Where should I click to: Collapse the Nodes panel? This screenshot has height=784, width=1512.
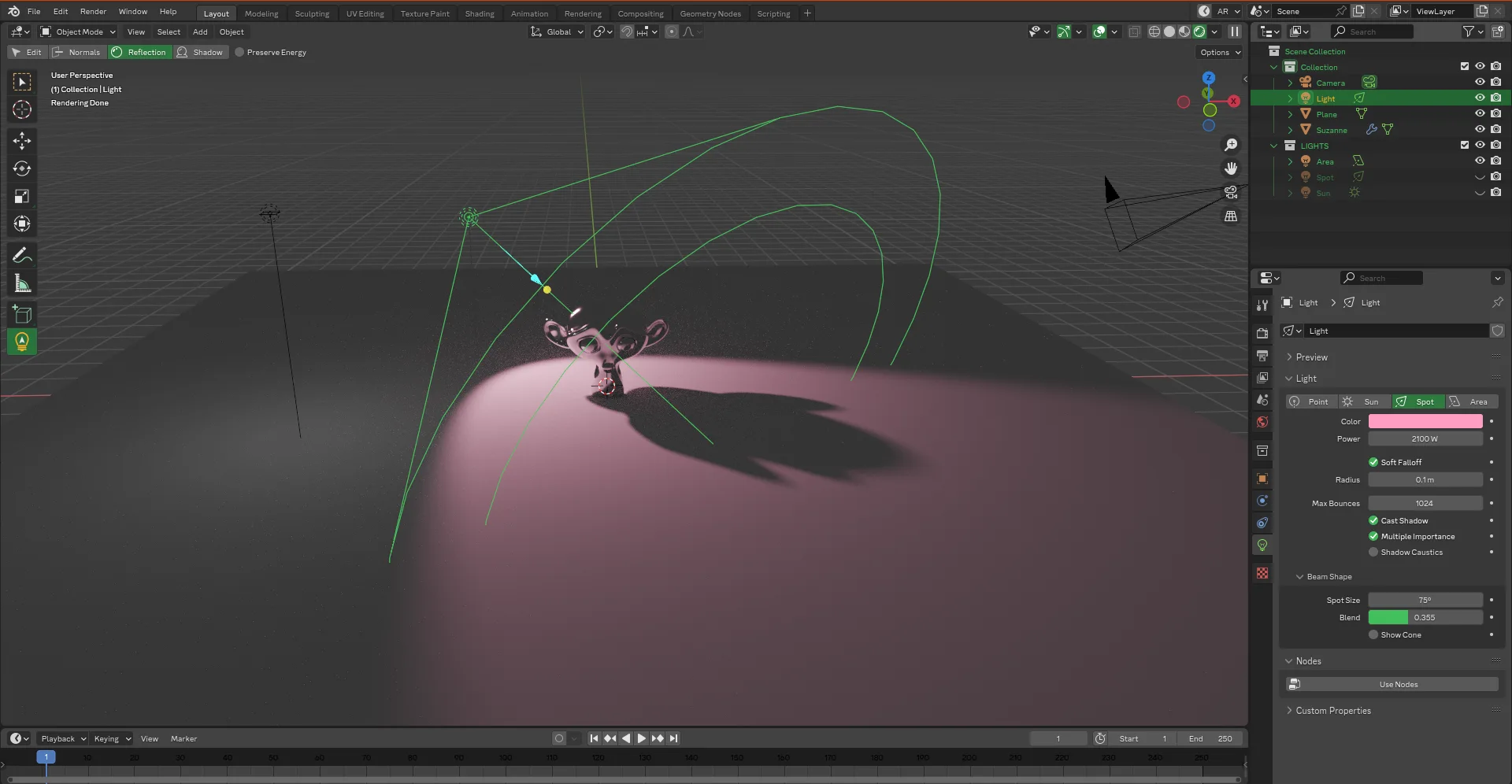1308,660
